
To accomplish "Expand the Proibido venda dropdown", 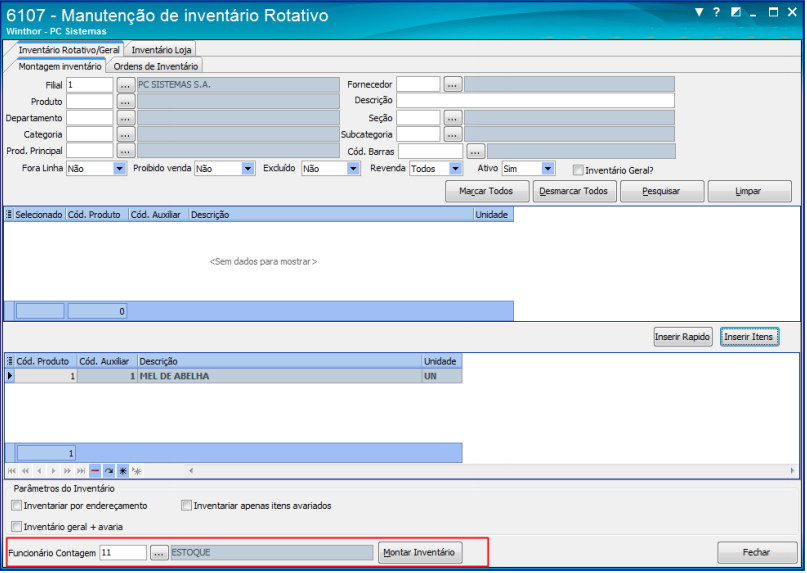I will tap(248, 168).
